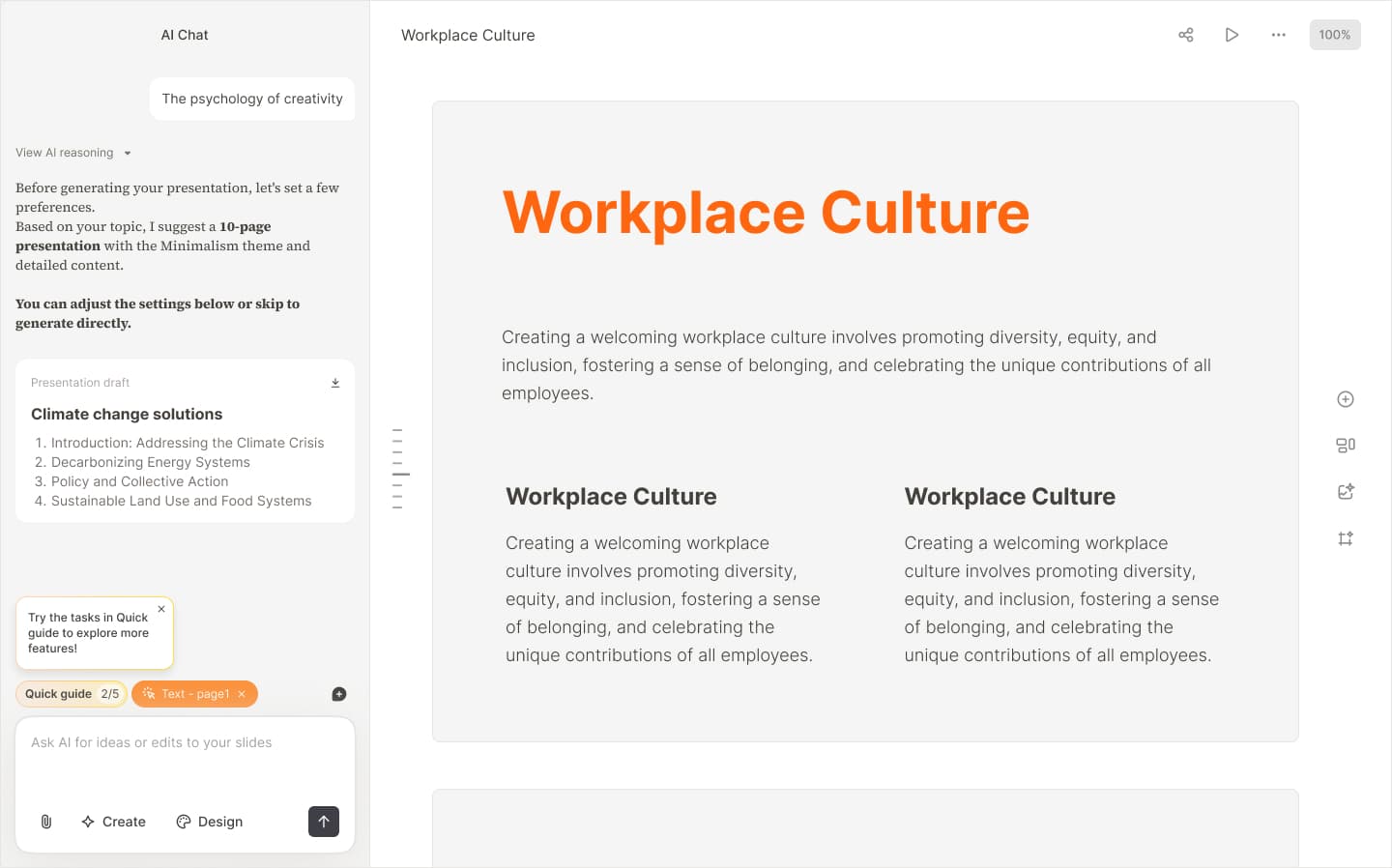Open the Quick guide 2/5 badge
Image resolution: width=1392 pixels, height=868 pixels.
(72, 694)
